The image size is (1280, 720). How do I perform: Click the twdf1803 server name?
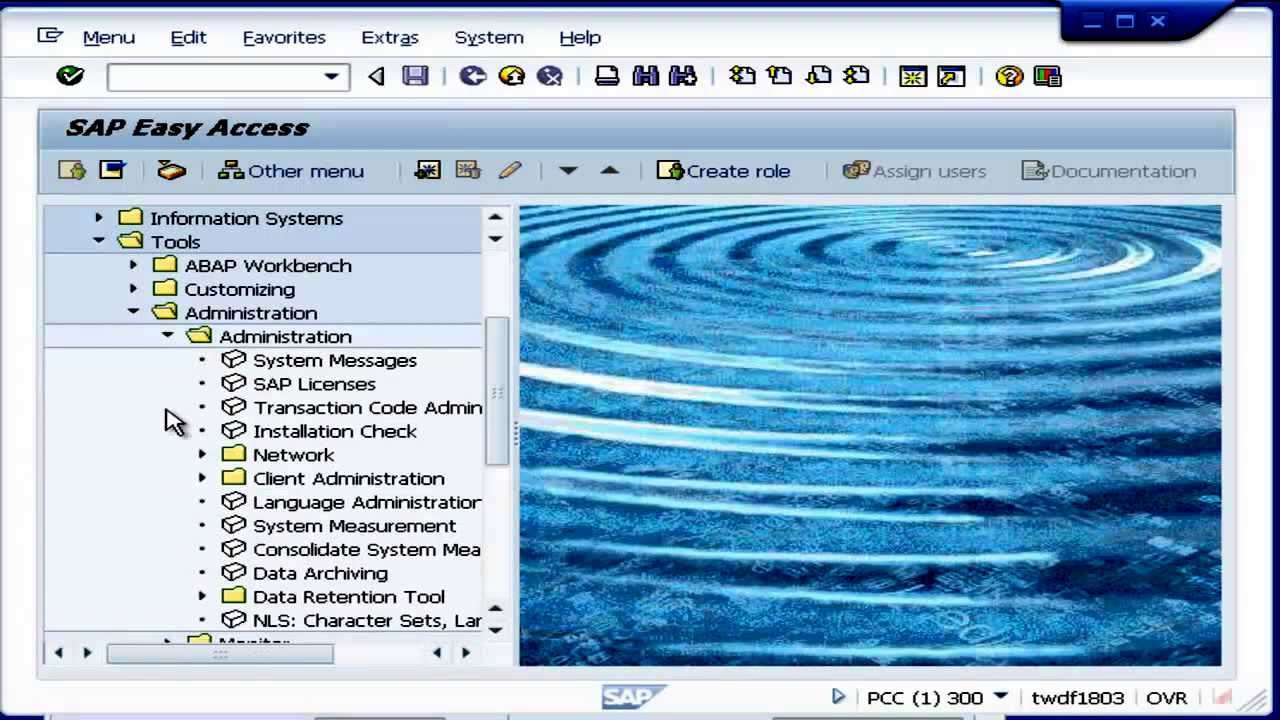pos(1078,698)
